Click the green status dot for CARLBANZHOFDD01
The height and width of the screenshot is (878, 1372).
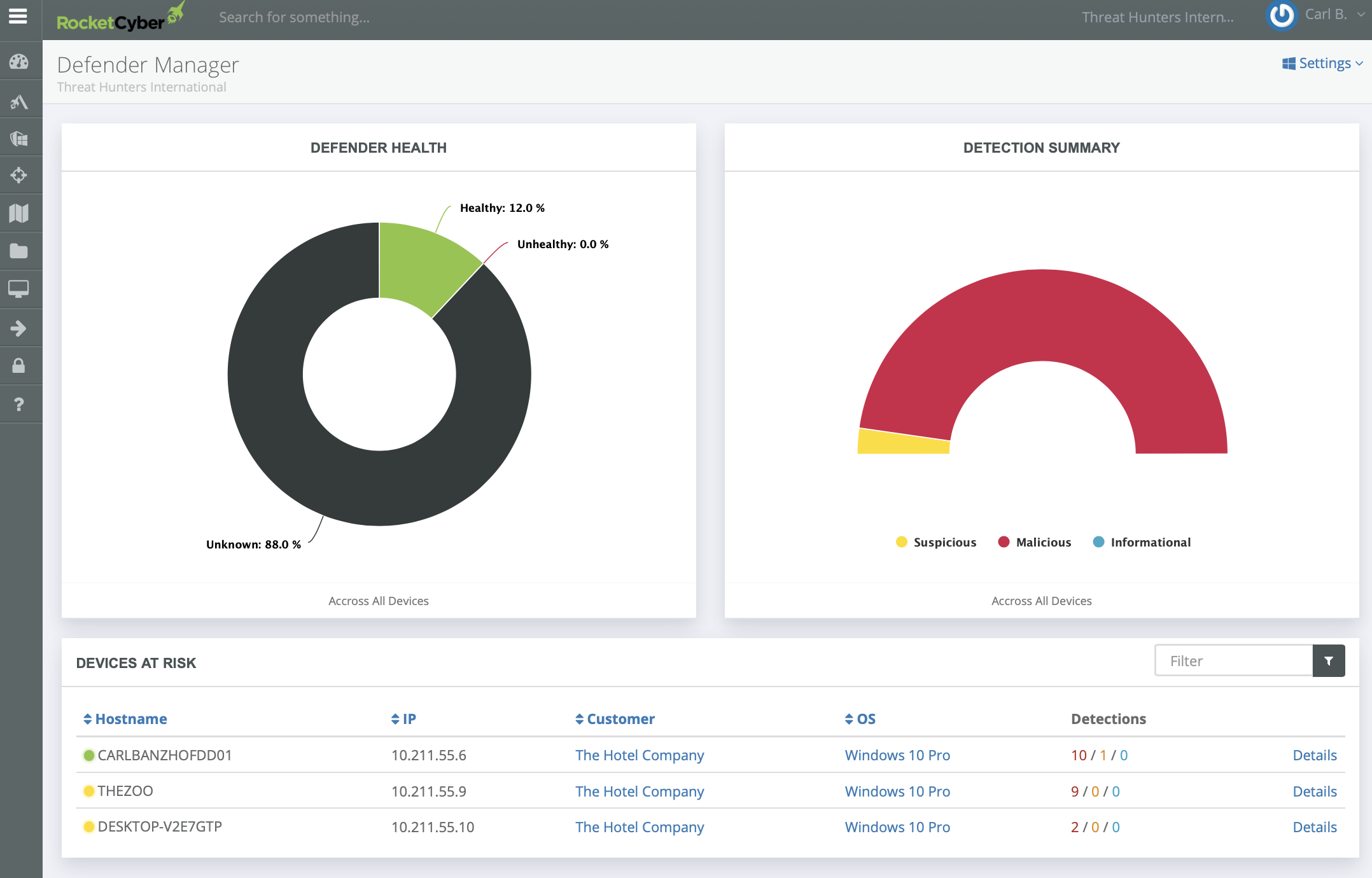(89, 755)
